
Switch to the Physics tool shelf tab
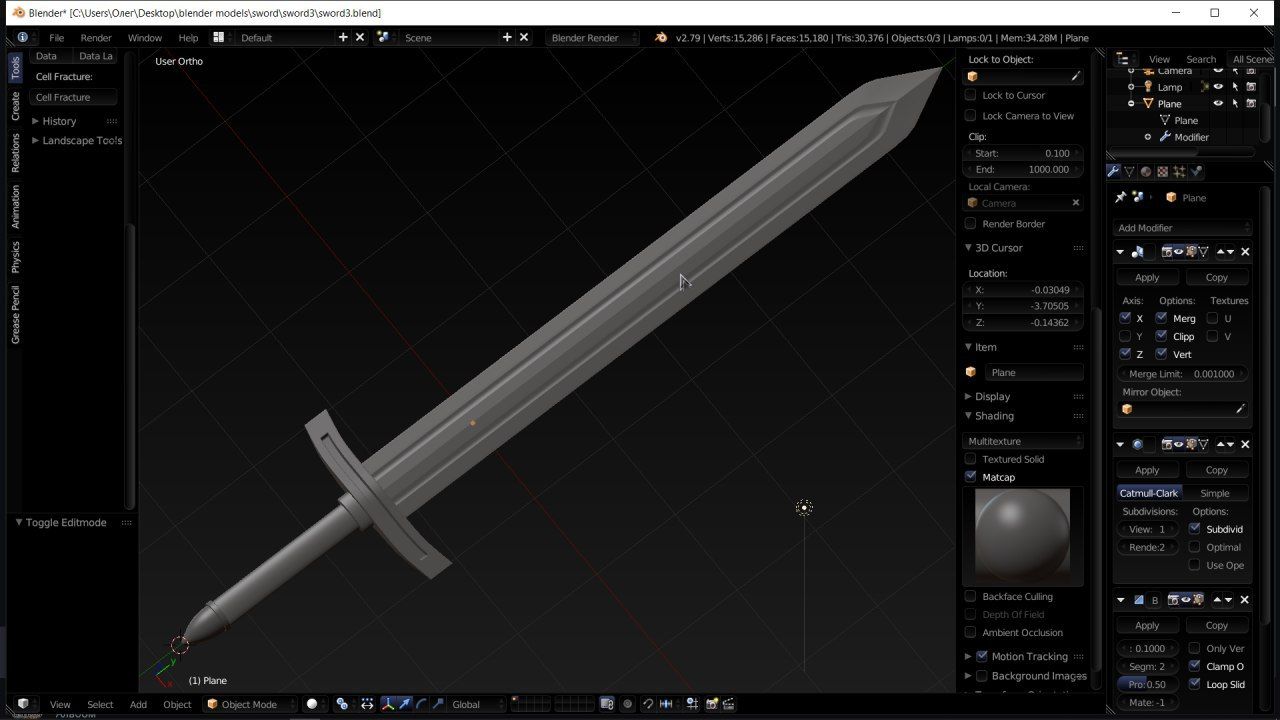tap(15, 257)
